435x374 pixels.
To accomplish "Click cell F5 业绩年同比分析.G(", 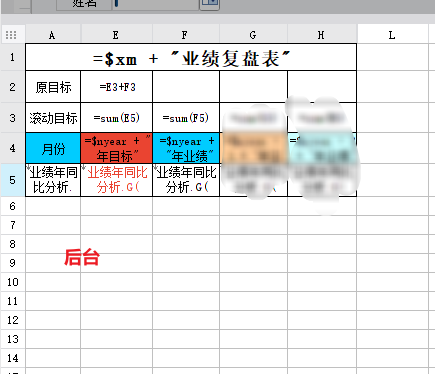I will (x=186, y=180).
